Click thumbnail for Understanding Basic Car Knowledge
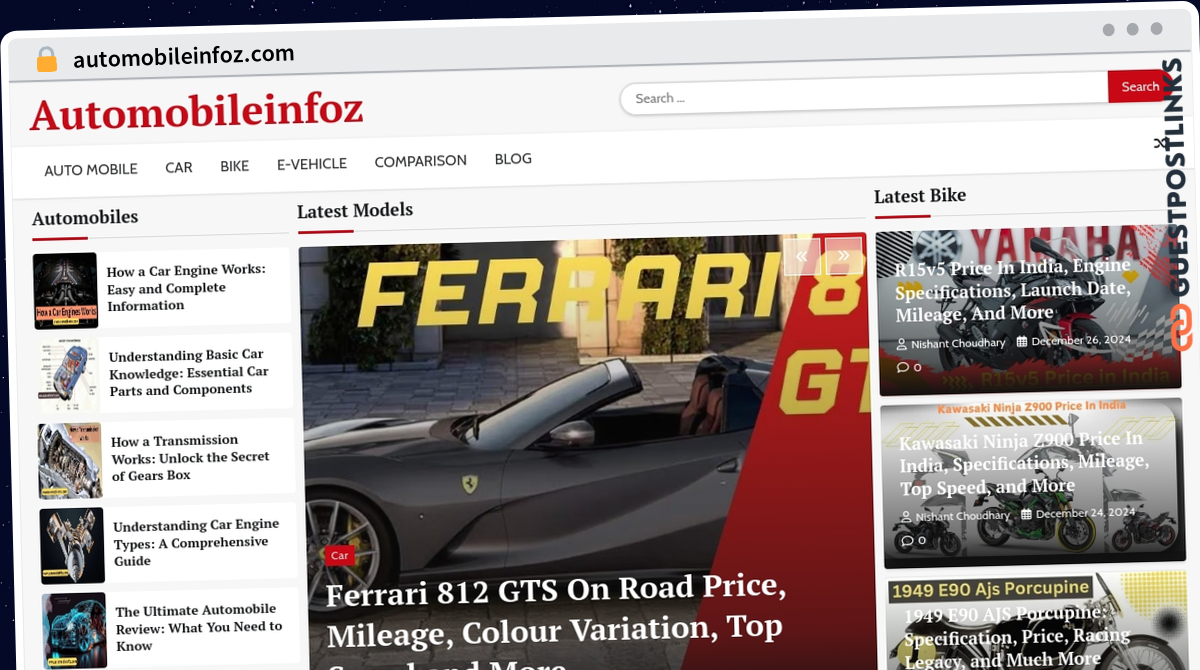The height and width of the screenshot is (670, 1200). pyautogui.click(x=68, y=376)
